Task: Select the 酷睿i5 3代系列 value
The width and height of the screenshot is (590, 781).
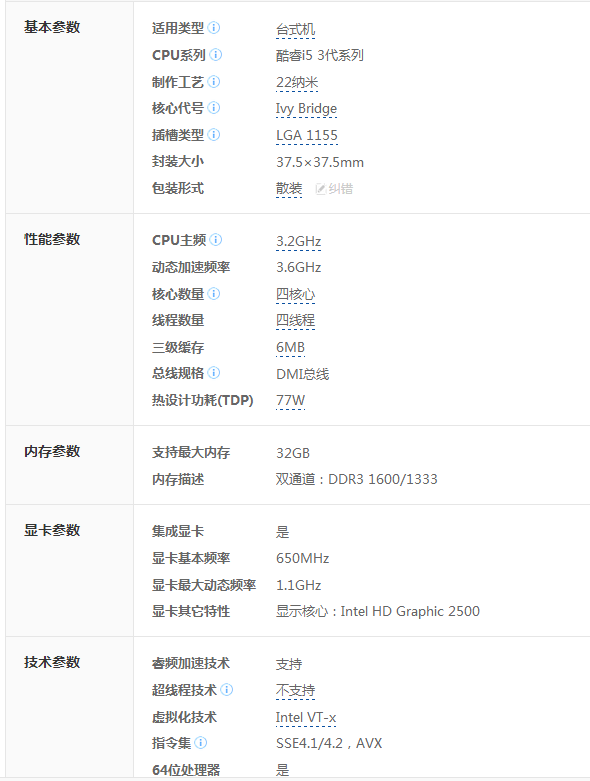Action: click(x=320, y=55)
